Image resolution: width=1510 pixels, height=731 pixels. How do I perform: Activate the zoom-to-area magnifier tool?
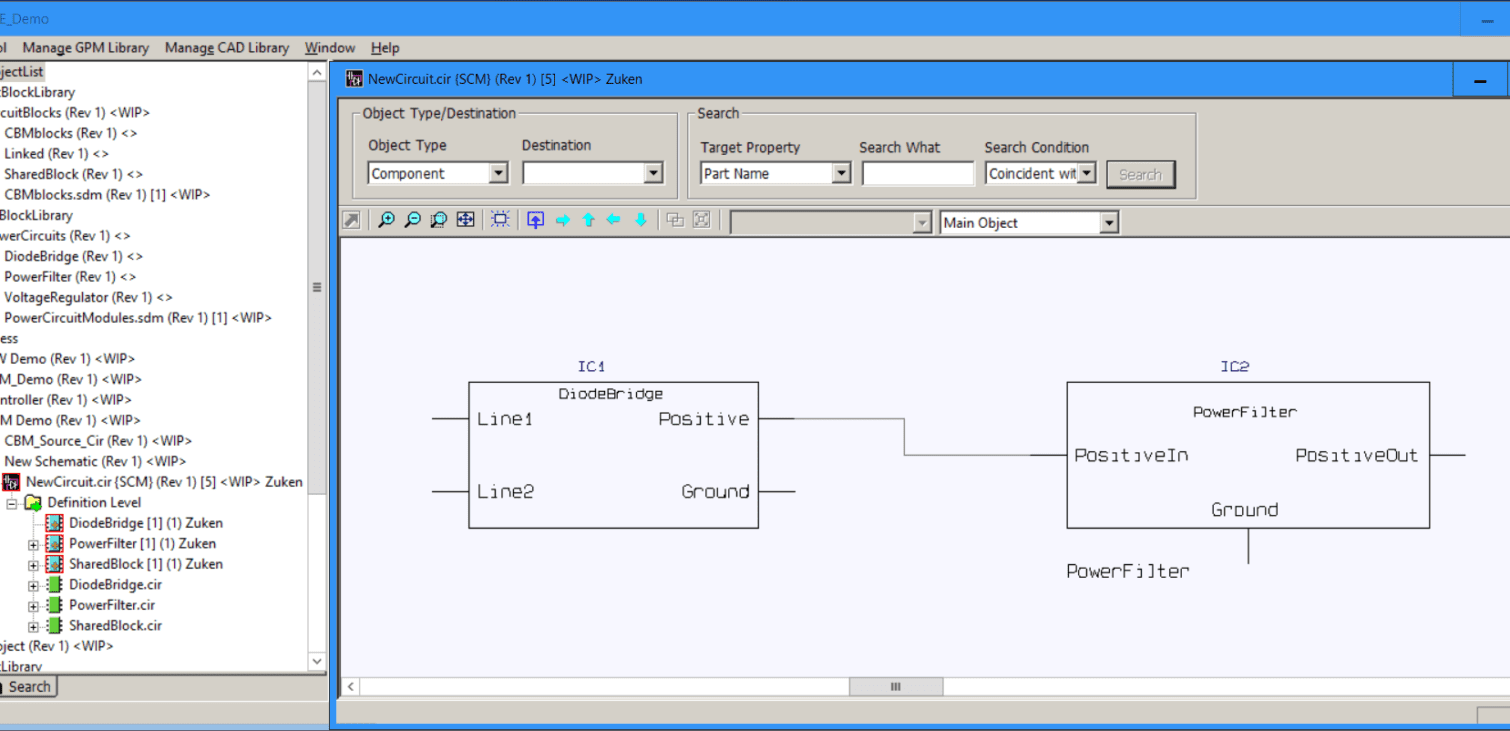tap(438, 219)
